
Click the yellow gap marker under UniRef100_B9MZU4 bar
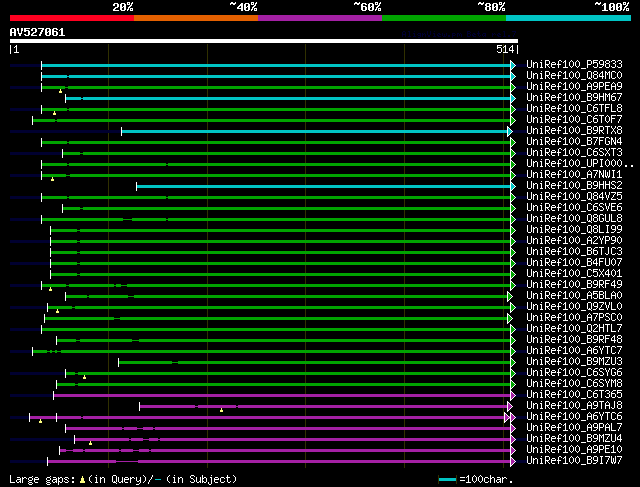pyautogui.click(x=90, y=443)
